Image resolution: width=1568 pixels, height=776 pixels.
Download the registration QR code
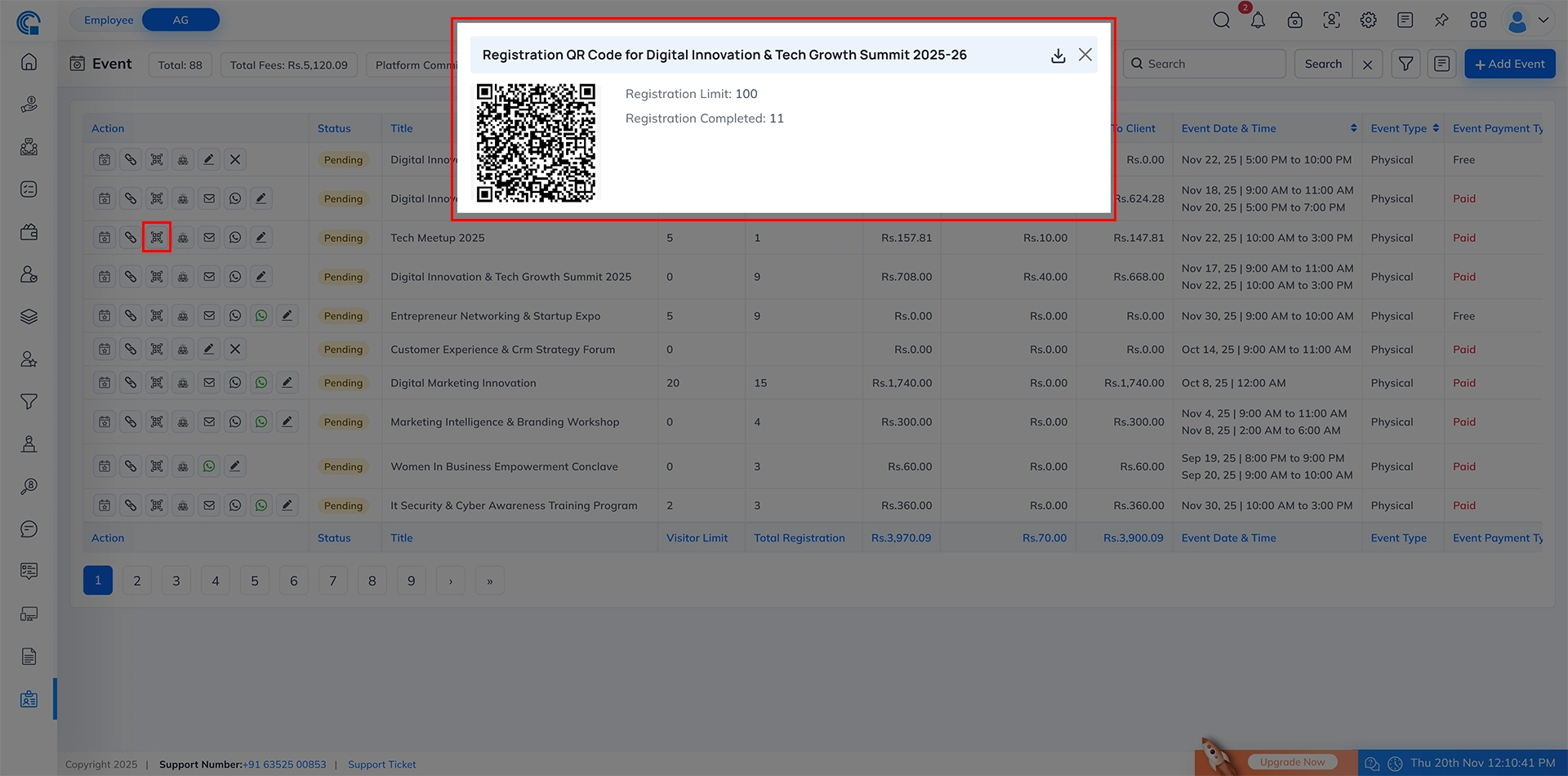coord(1058,55)
